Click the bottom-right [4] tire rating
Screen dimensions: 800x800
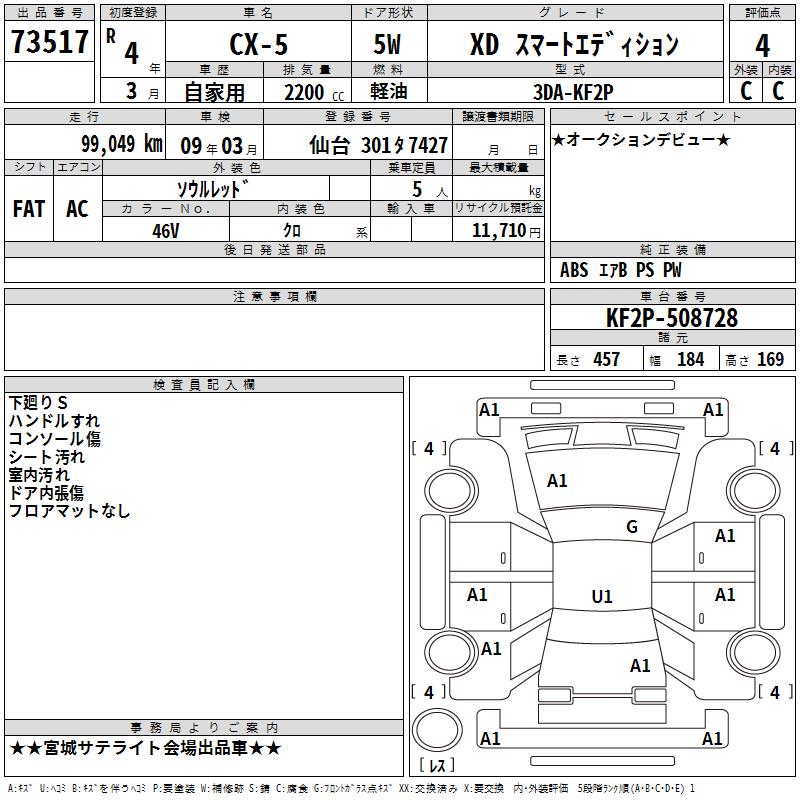(x=775, y=692)
